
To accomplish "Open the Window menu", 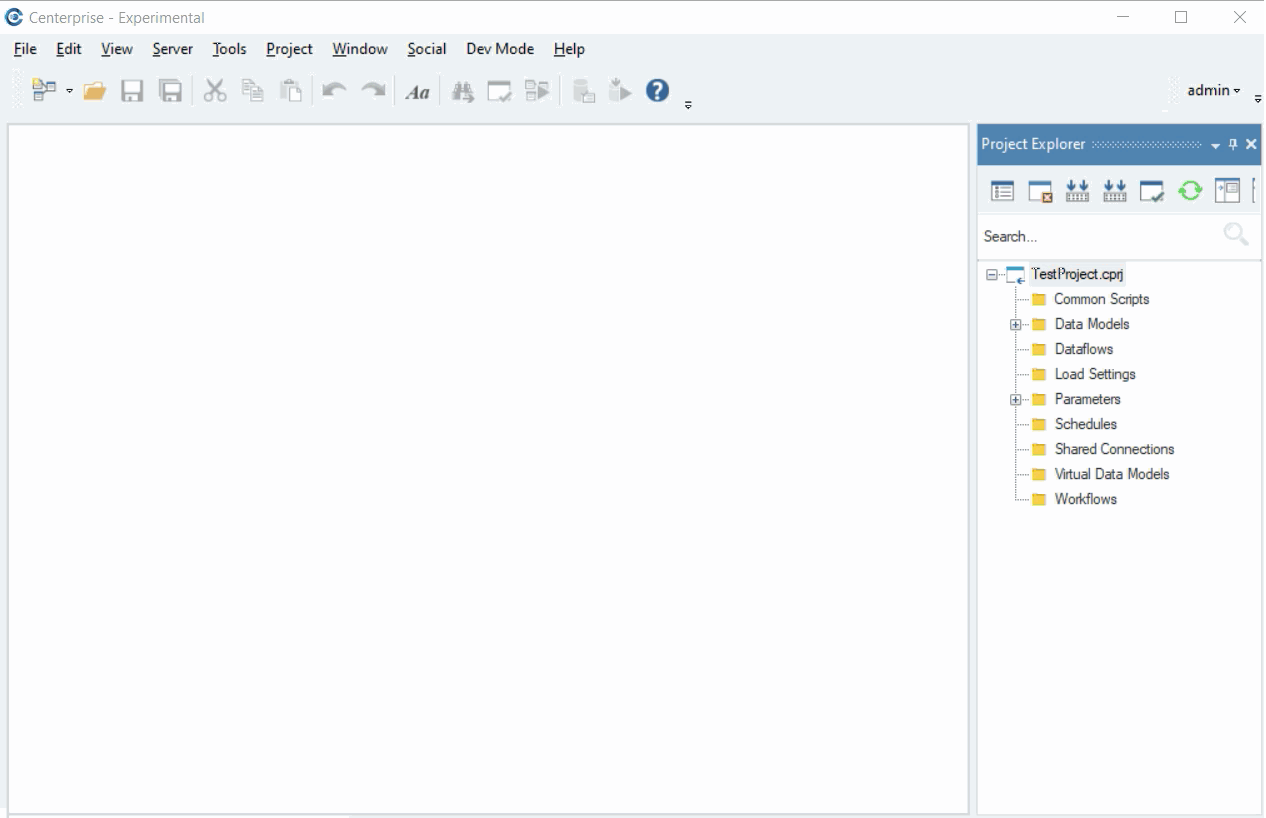I will pos(360,49).
